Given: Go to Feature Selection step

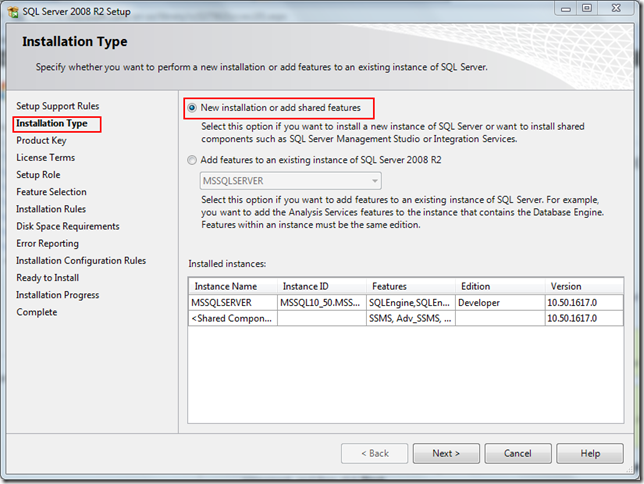Looking at the screenshot, I should pyautogui.click(x=51, y=192).
